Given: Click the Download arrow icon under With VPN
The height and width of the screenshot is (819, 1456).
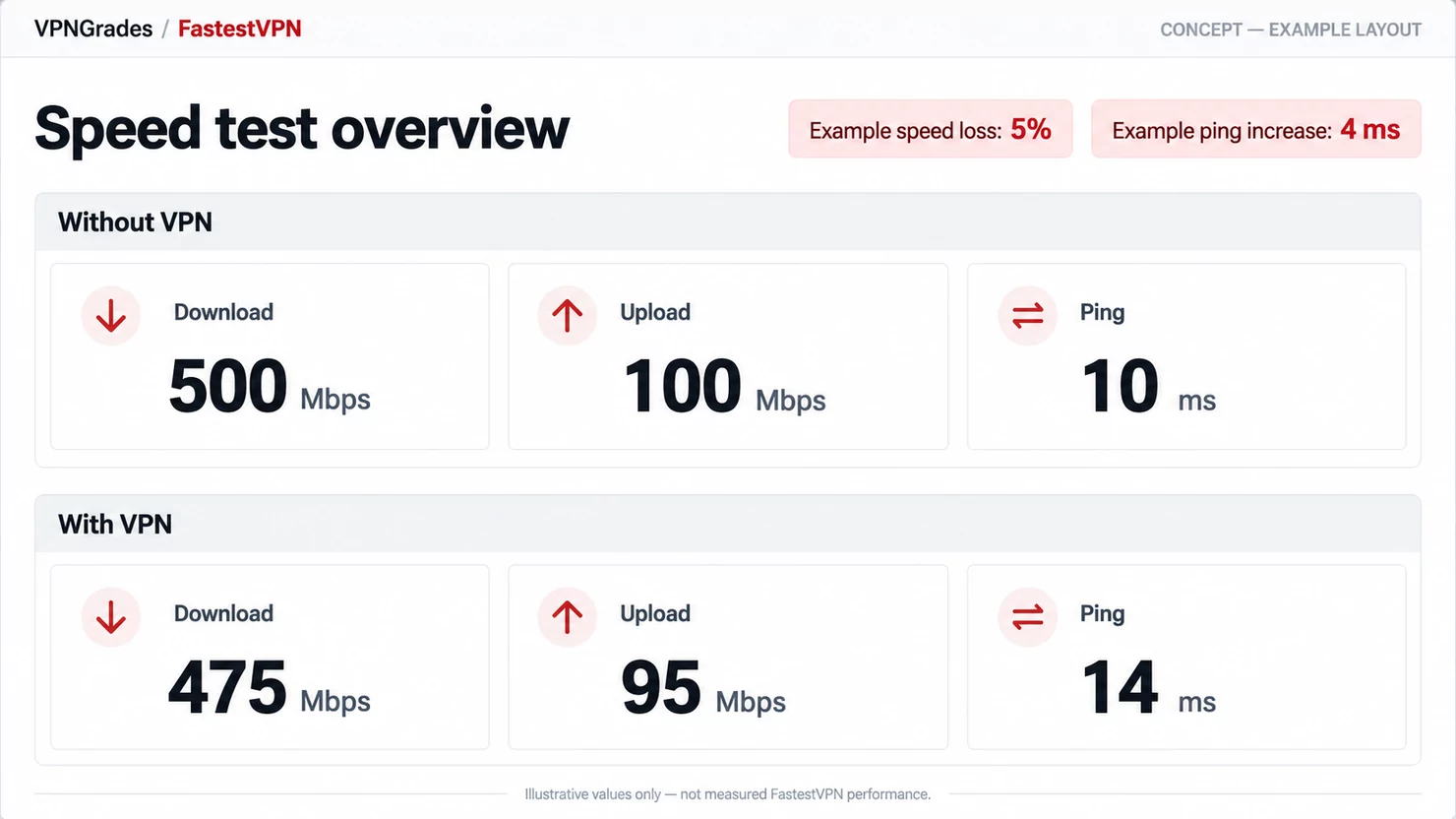Looking at the screenshot, I should tap(111, 617).
